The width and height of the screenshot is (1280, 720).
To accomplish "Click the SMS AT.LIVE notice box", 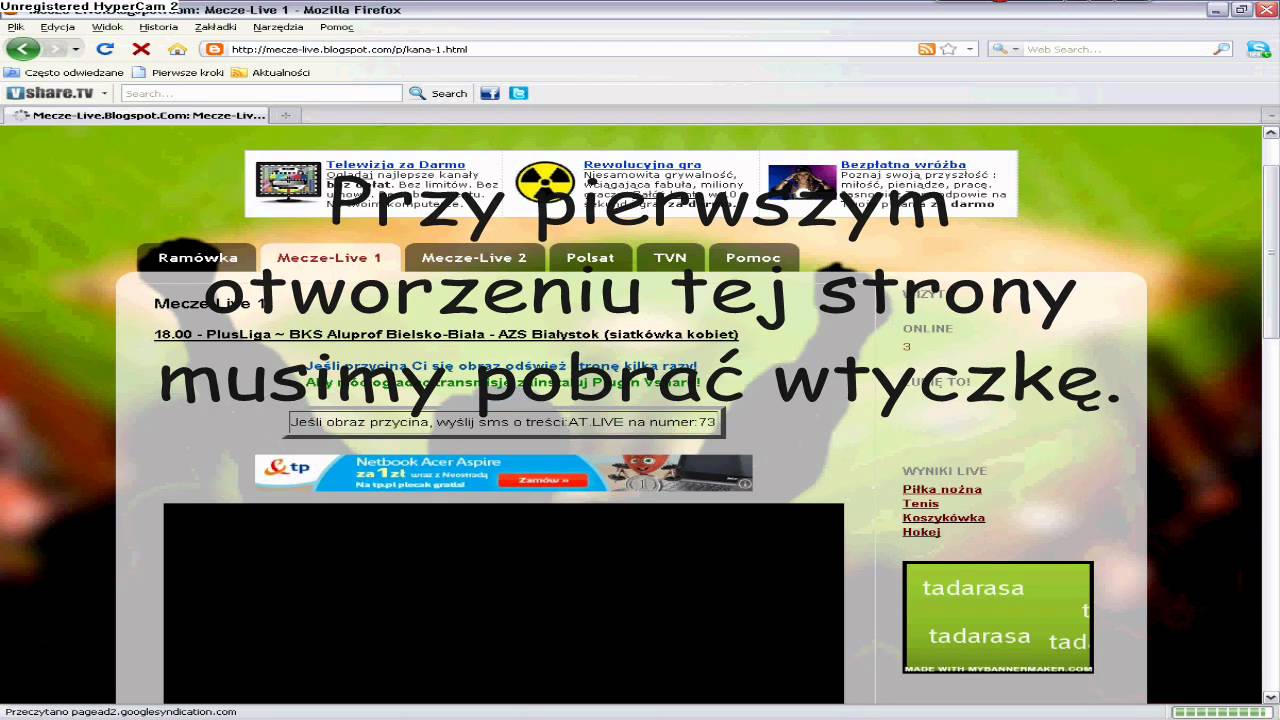I will (505, 422).
